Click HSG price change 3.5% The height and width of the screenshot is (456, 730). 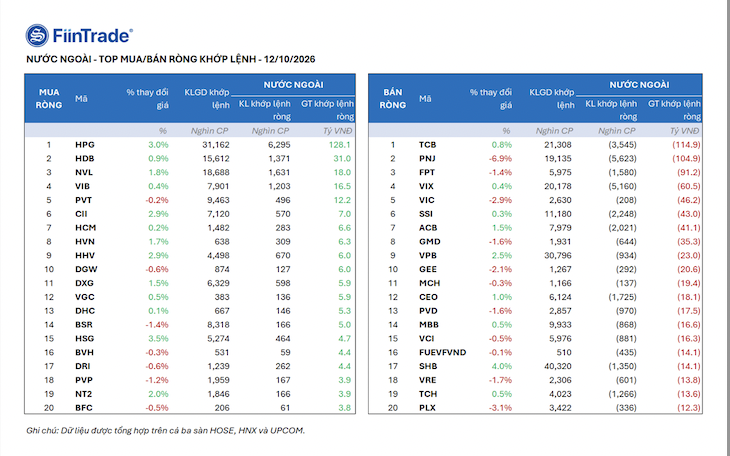pyautogui.click(x=158, y=339)
